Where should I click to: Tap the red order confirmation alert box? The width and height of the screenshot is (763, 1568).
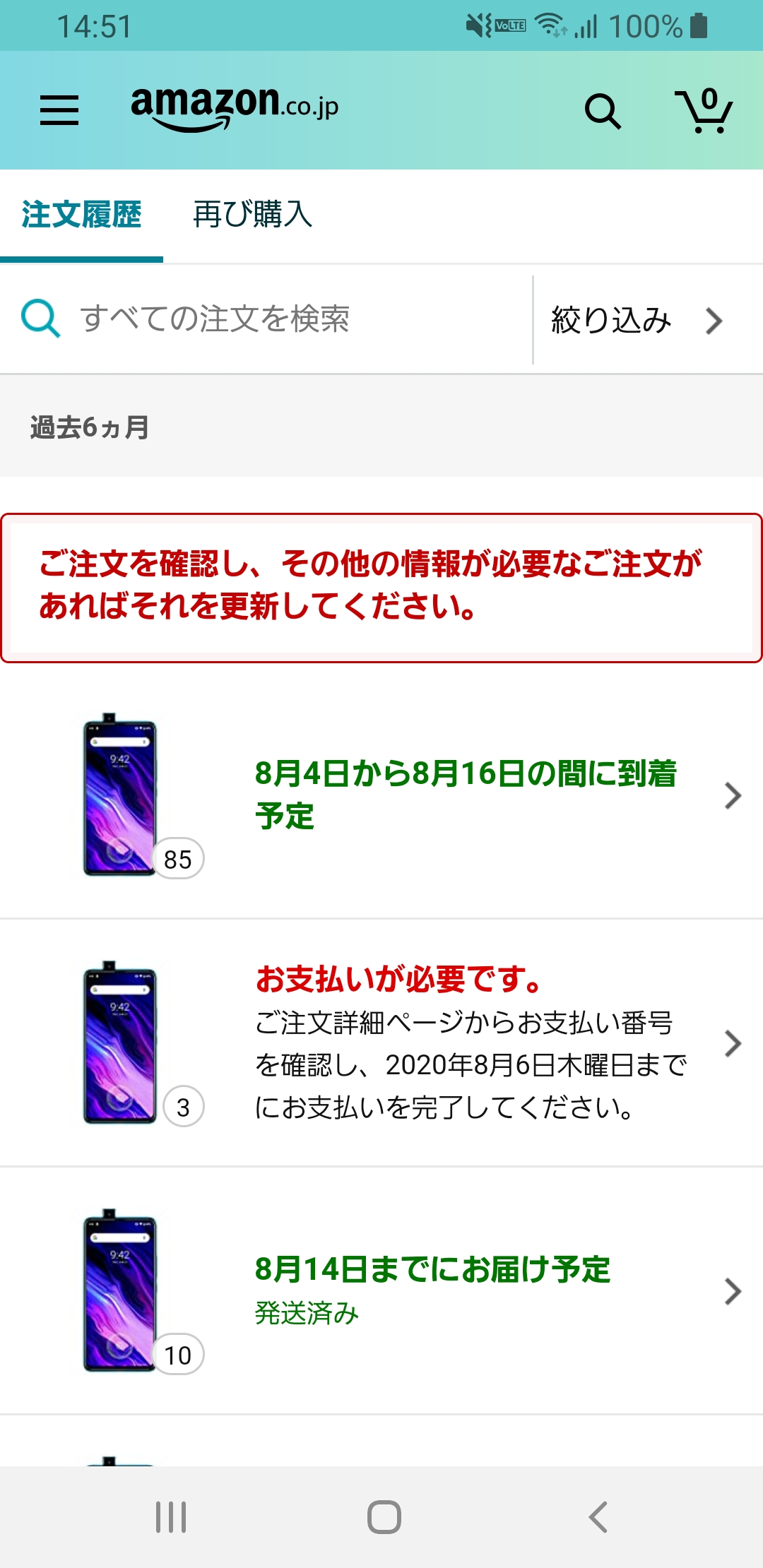coord(381,588)
